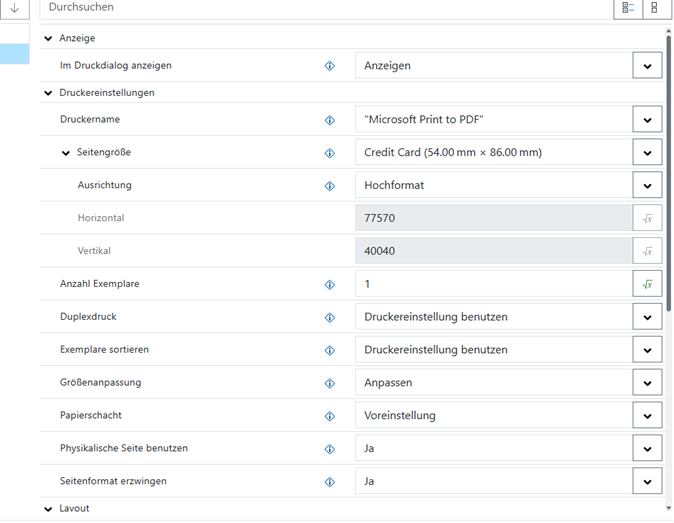Click the Hochformat value text

click(x=394, y=185)
